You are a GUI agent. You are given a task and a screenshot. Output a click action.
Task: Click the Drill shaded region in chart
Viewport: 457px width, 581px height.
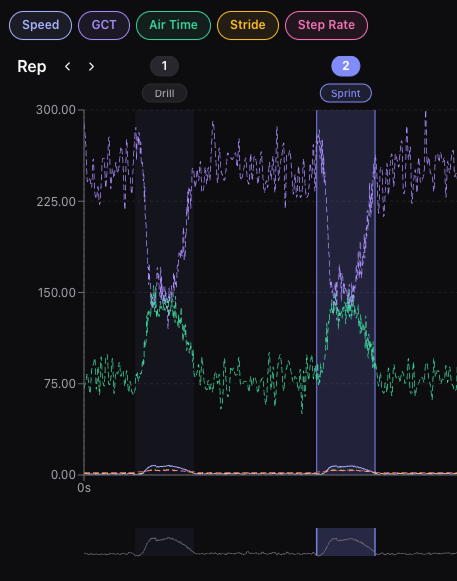coord(165,292)
